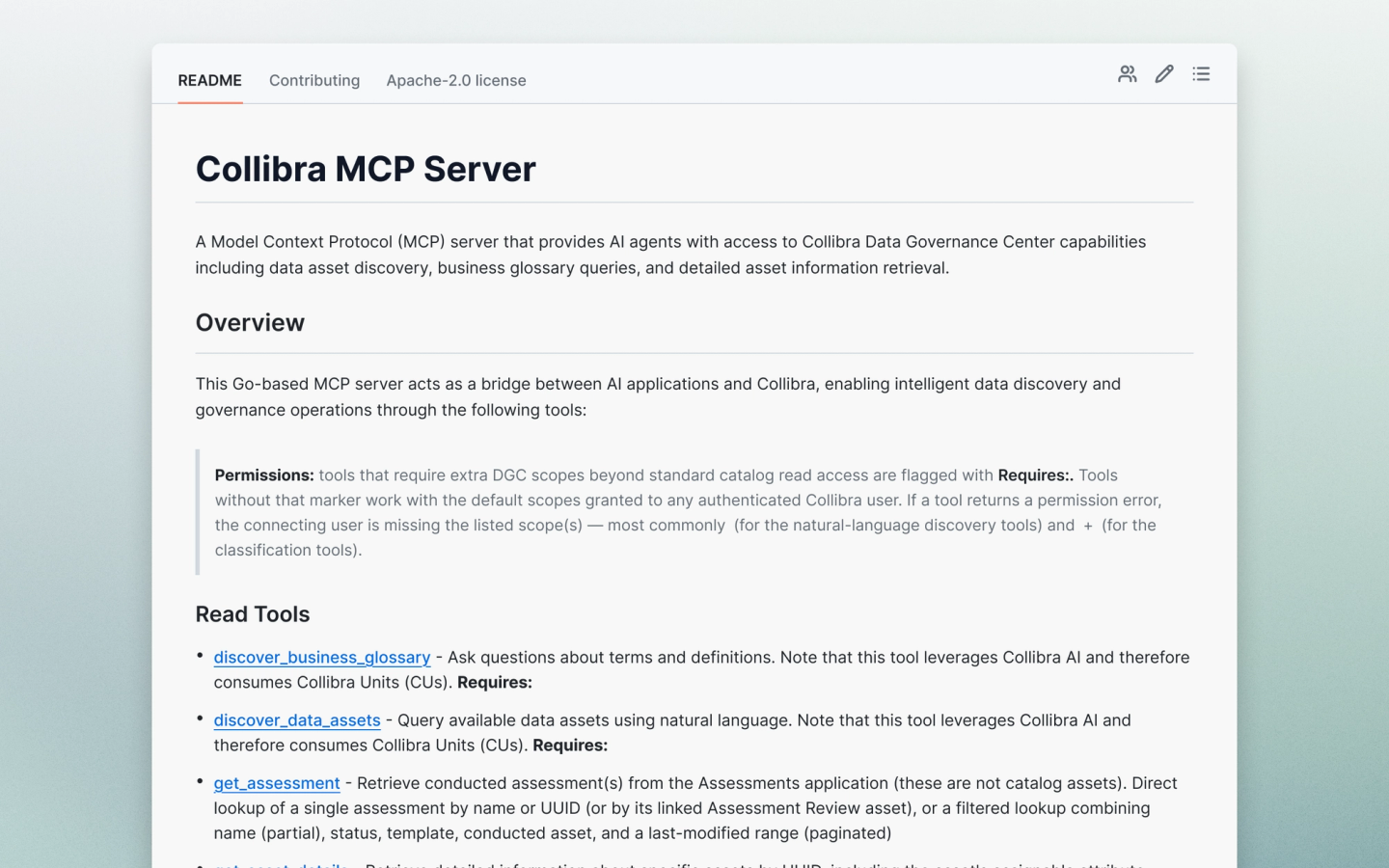Switch to the README tab
This screenshot has height=868, width=1389.
click(209, 80)
